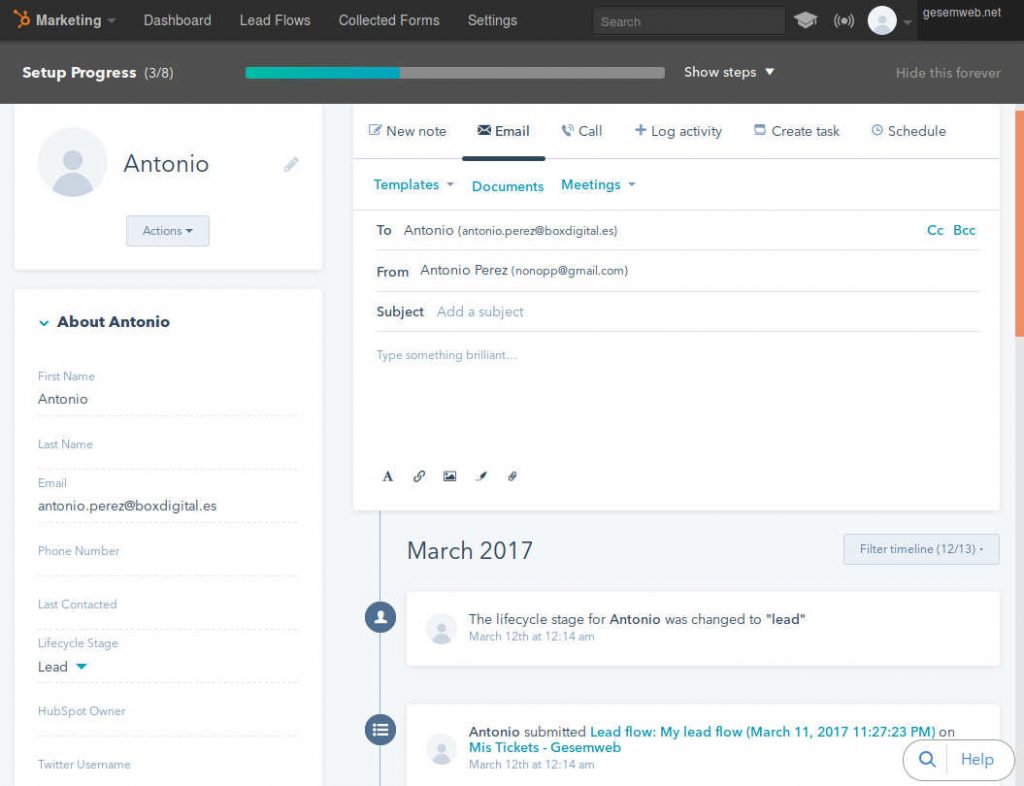Screen dimensions: 1024x786
Task: Click the Setup Progress bar
Action: tap(455, 72)
